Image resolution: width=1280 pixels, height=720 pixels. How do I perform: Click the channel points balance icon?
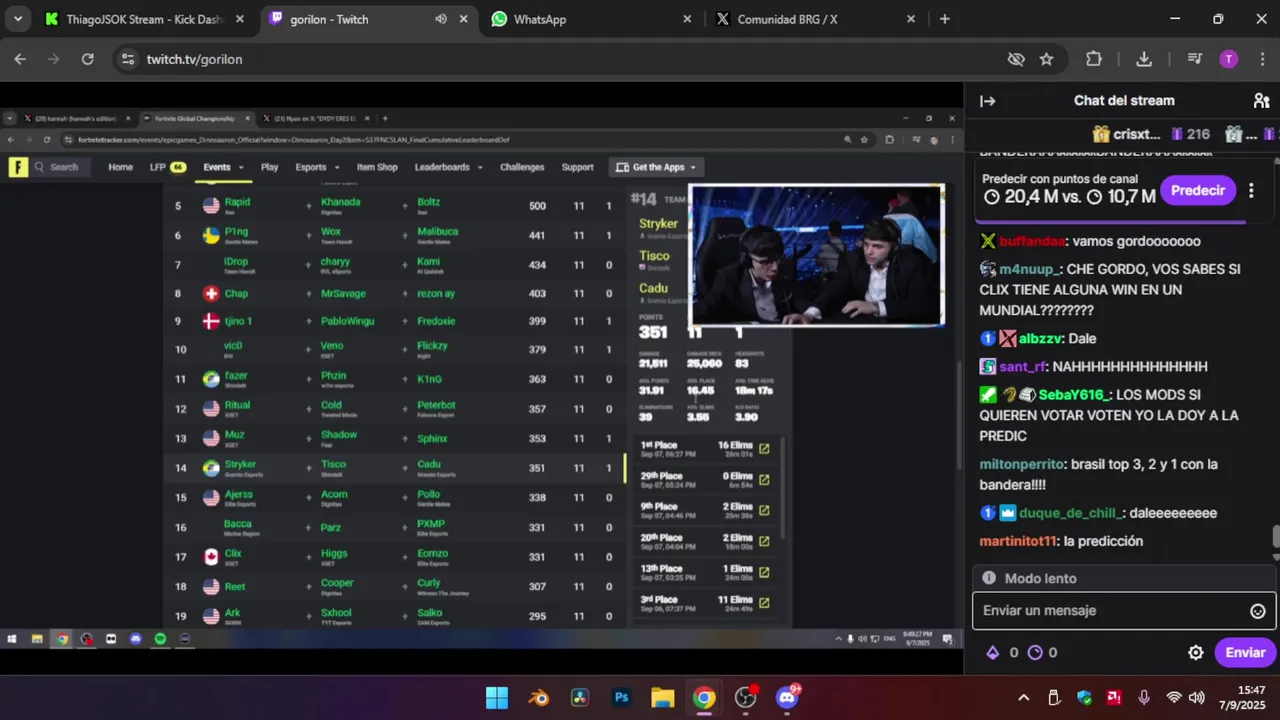click(1035, 653)
